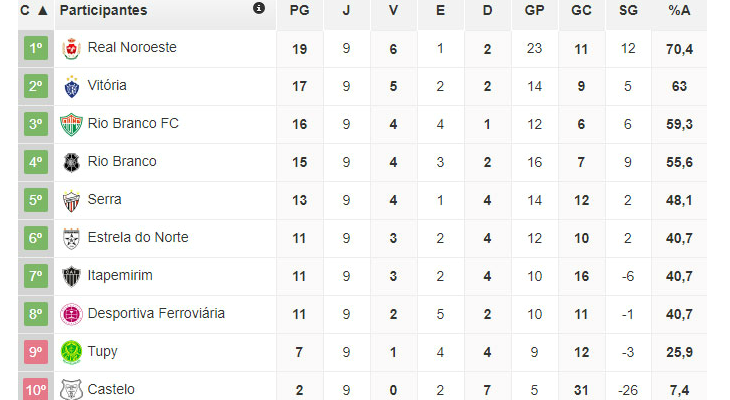Image resolution: width=730 pixels, height=400 pixels.
Task: Open the Desportiva Ferroviária team link
Action: point(156,314)
